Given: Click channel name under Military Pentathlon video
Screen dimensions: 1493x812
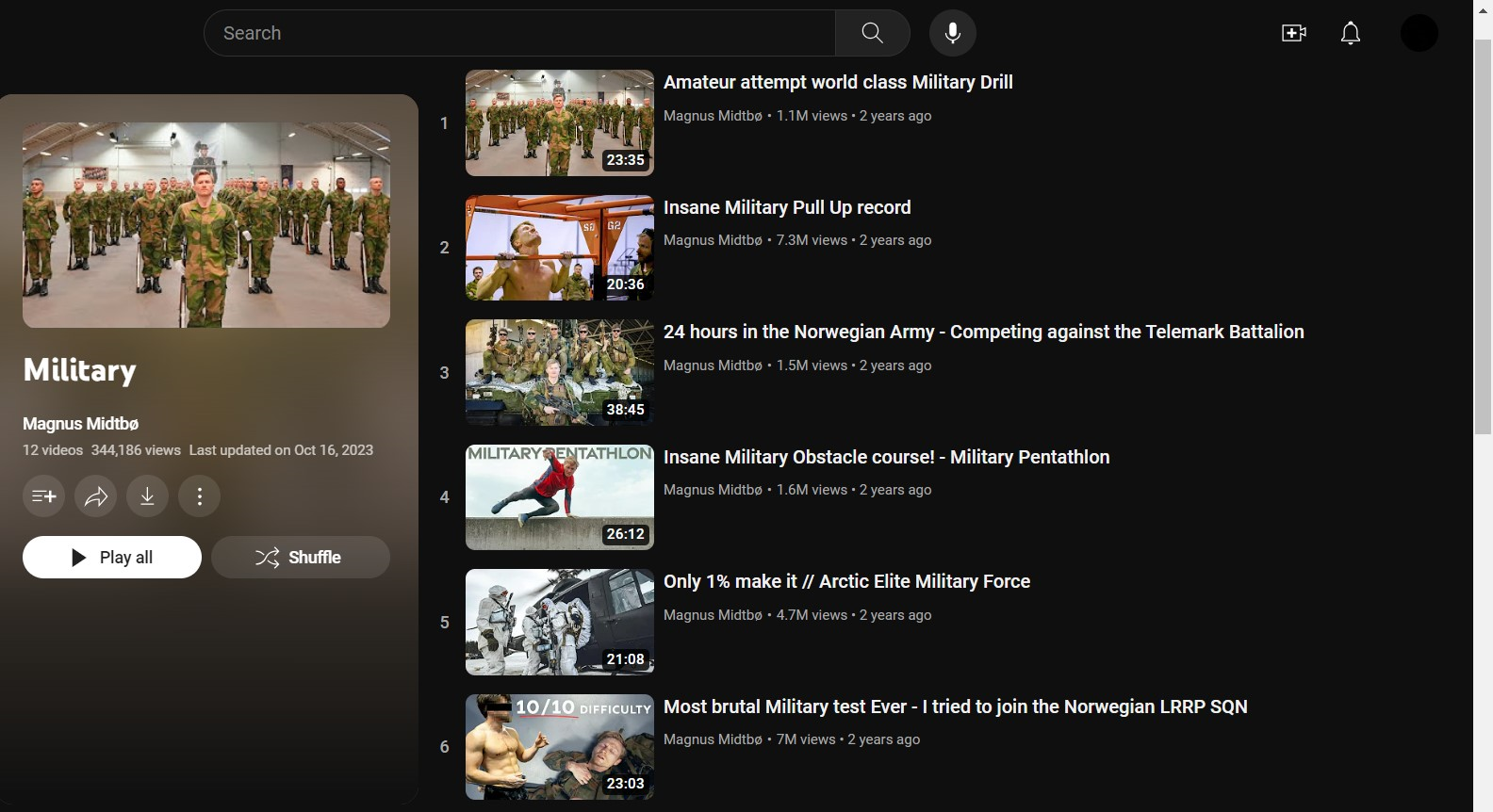Looking at the screenshot, I should point(713,490).
